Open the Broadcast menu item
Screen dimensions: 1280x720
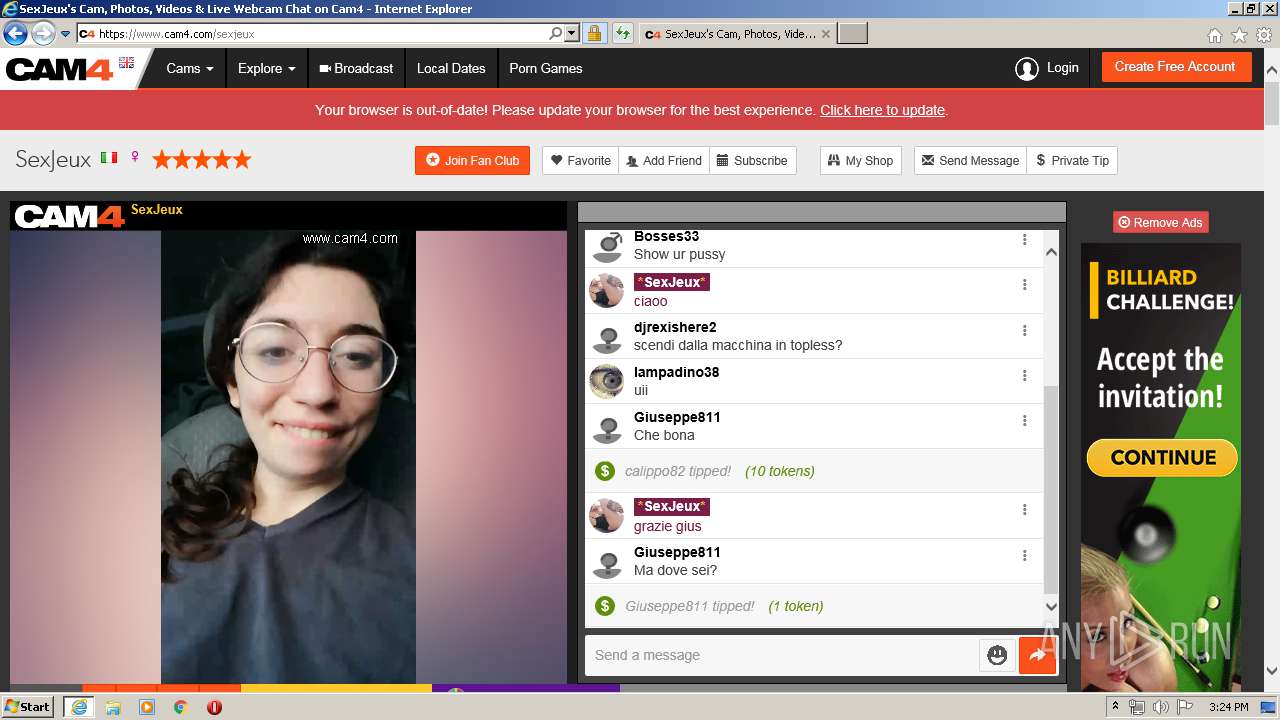pyautogui.click(x=356, y=69)
